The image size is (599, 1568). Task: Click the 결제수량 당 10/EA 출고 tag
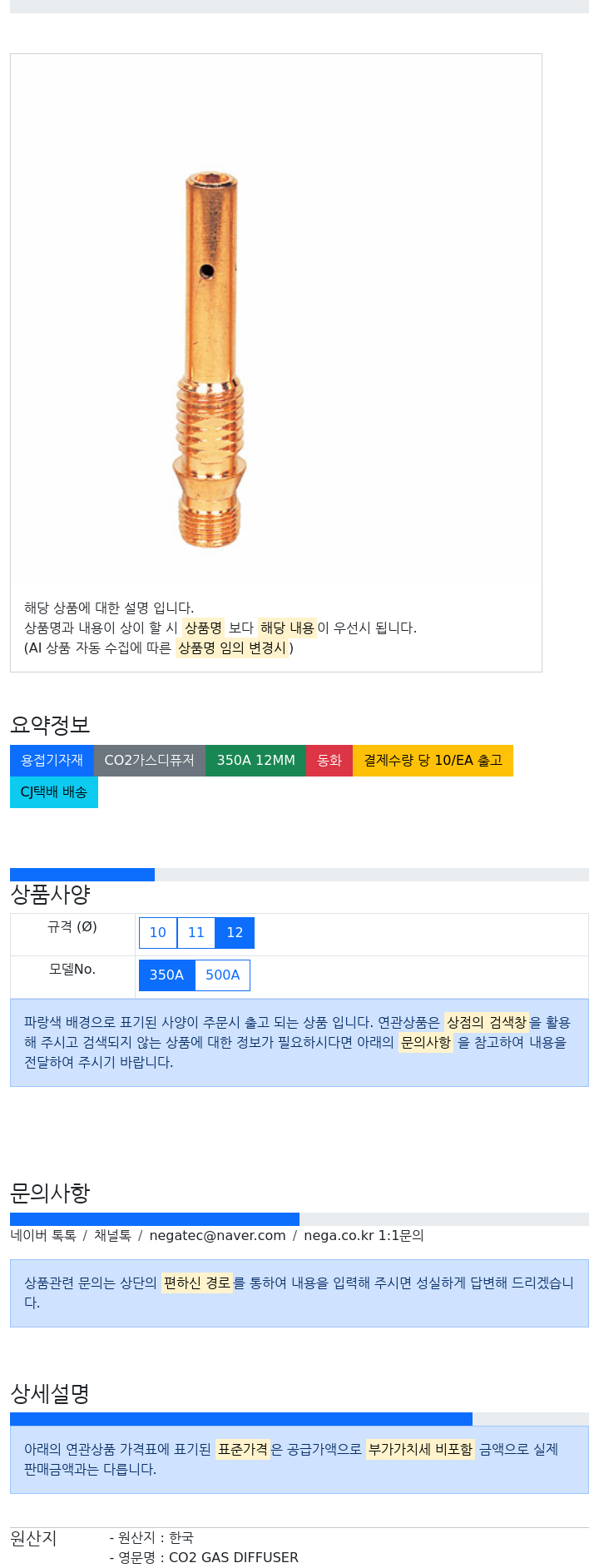433,761
